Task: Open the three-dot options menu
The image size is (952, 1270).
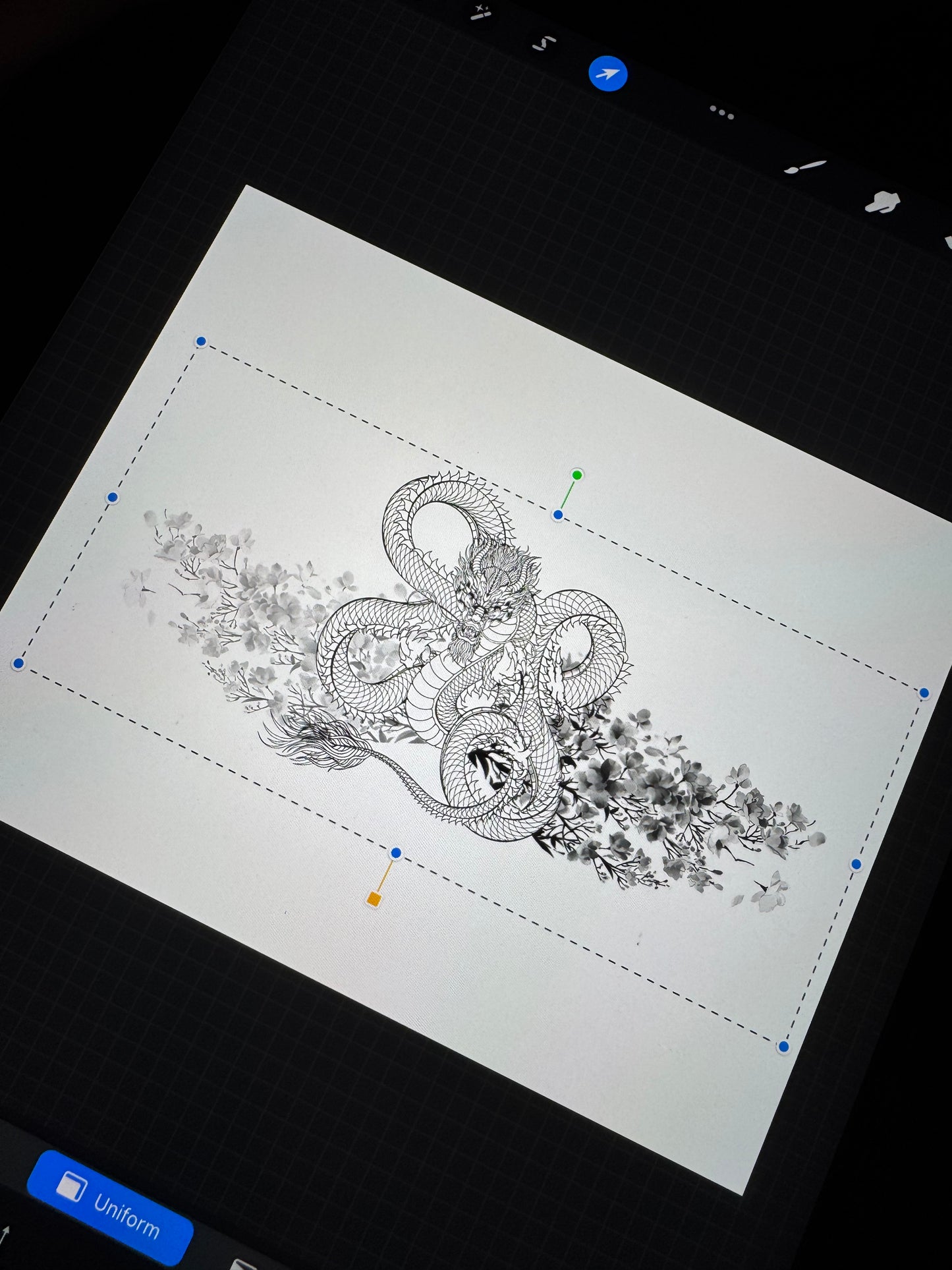Action: 721,113
